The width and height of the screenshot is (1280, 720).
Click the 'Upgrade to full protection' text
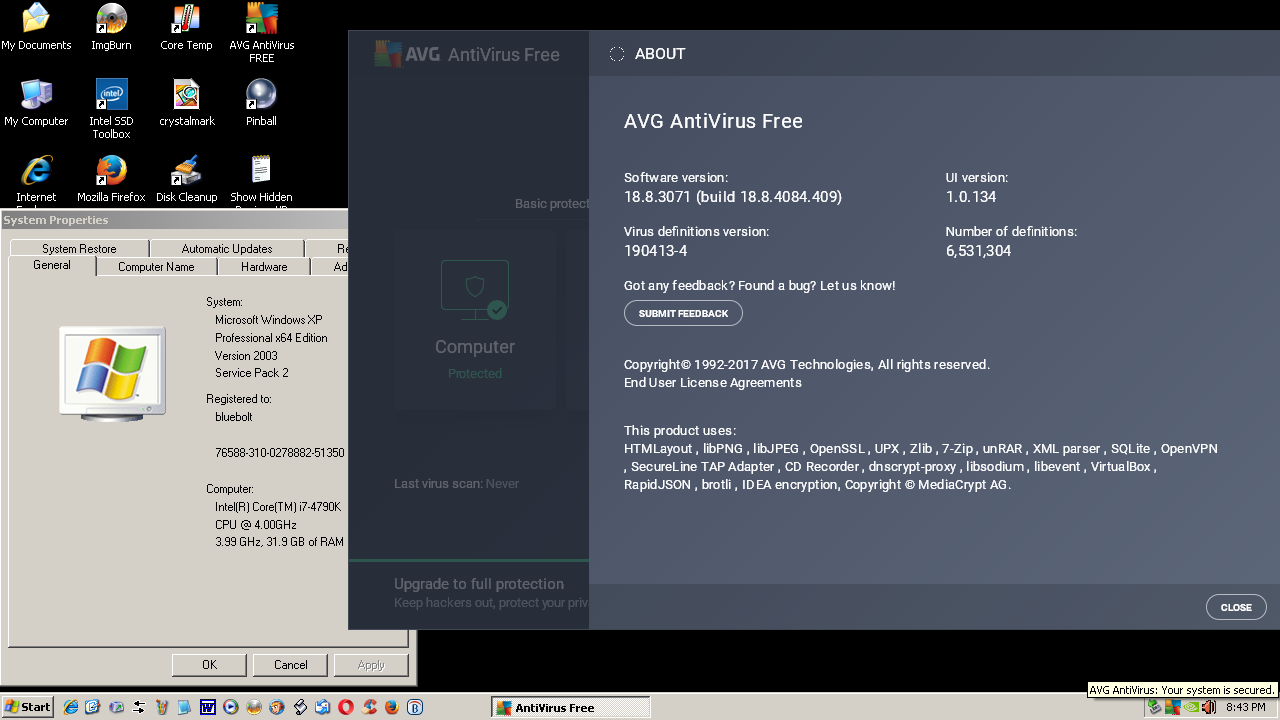coord(479,584)
